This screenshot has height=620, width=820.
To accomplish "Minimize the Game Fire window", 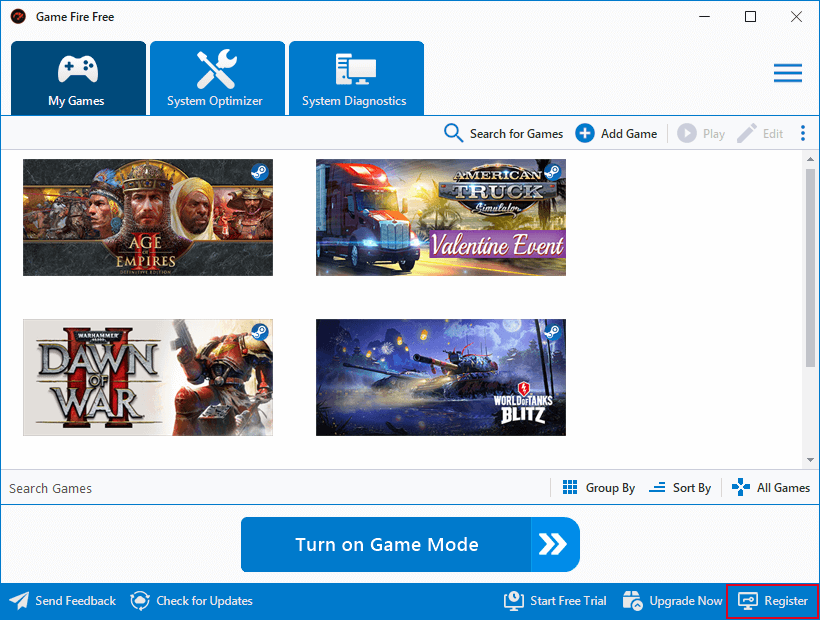I will pyautogui.click(x=705, y=17).
